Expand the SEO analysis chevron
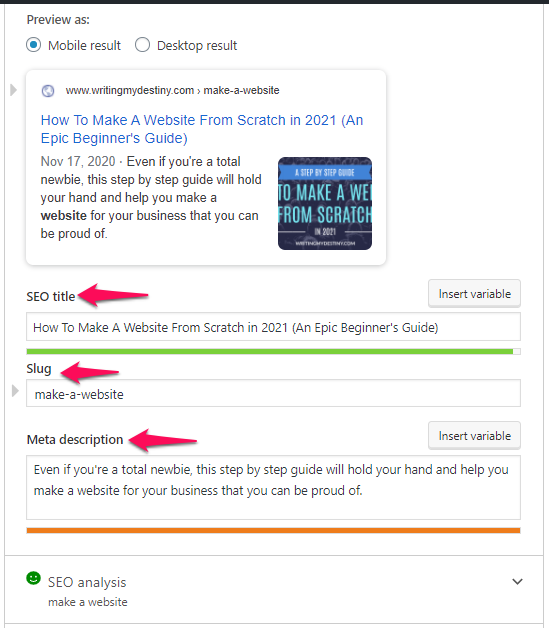This screenshot has height=628, width=549. 517,582
